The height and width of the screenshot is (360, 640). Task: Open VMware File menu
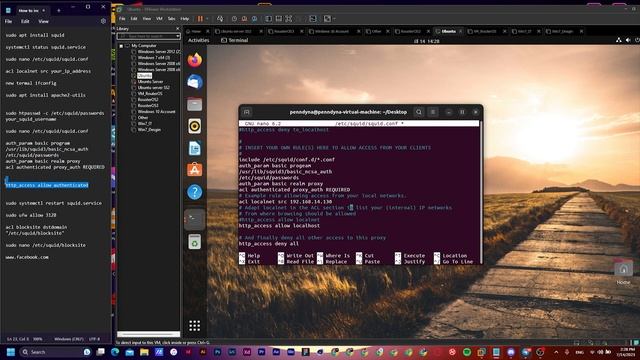122,19
